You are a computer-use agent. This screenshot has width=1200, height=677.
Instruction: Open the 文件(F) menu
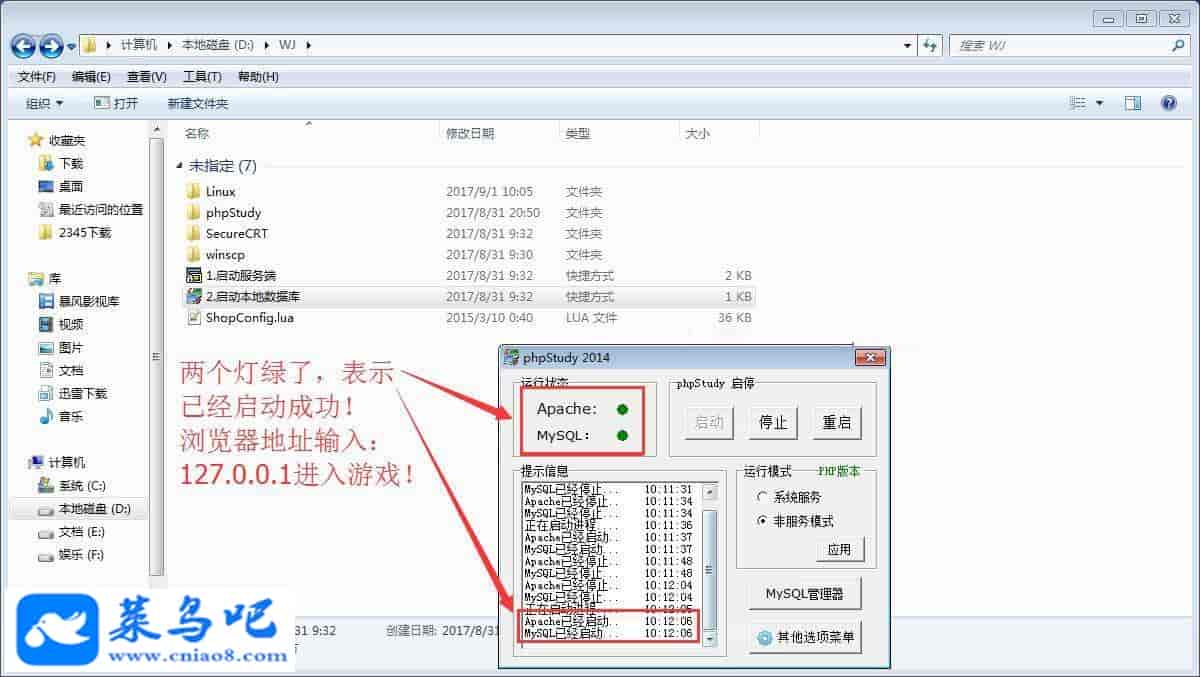click(37, 77)
